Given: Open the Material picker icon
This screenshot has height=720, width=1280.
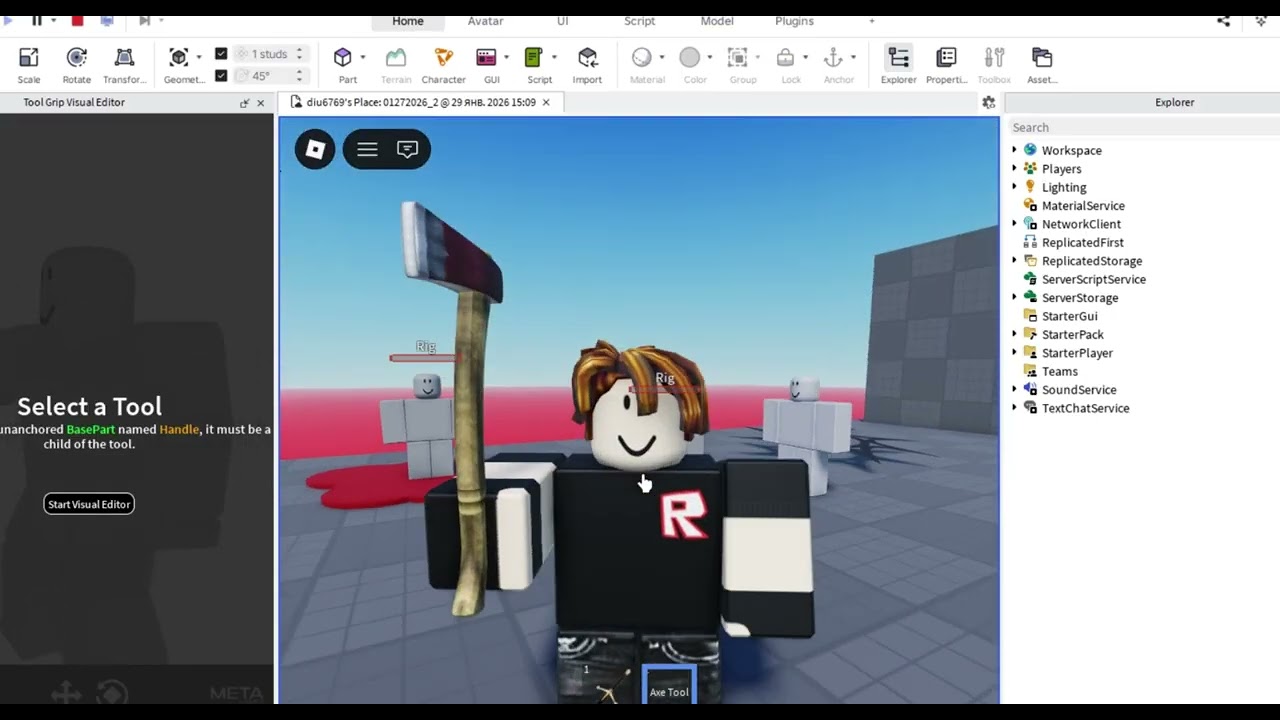Looking at the screenshot, I should [x=642, y=57].
